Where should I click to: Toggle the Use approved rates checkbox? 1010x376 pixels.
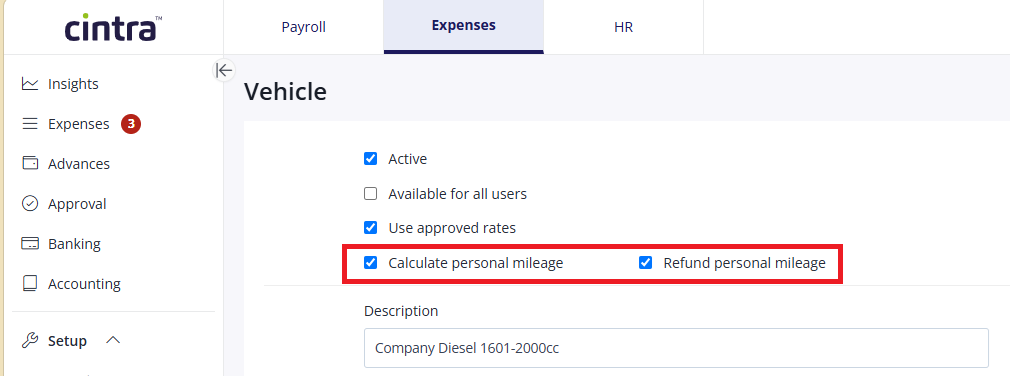370,227
